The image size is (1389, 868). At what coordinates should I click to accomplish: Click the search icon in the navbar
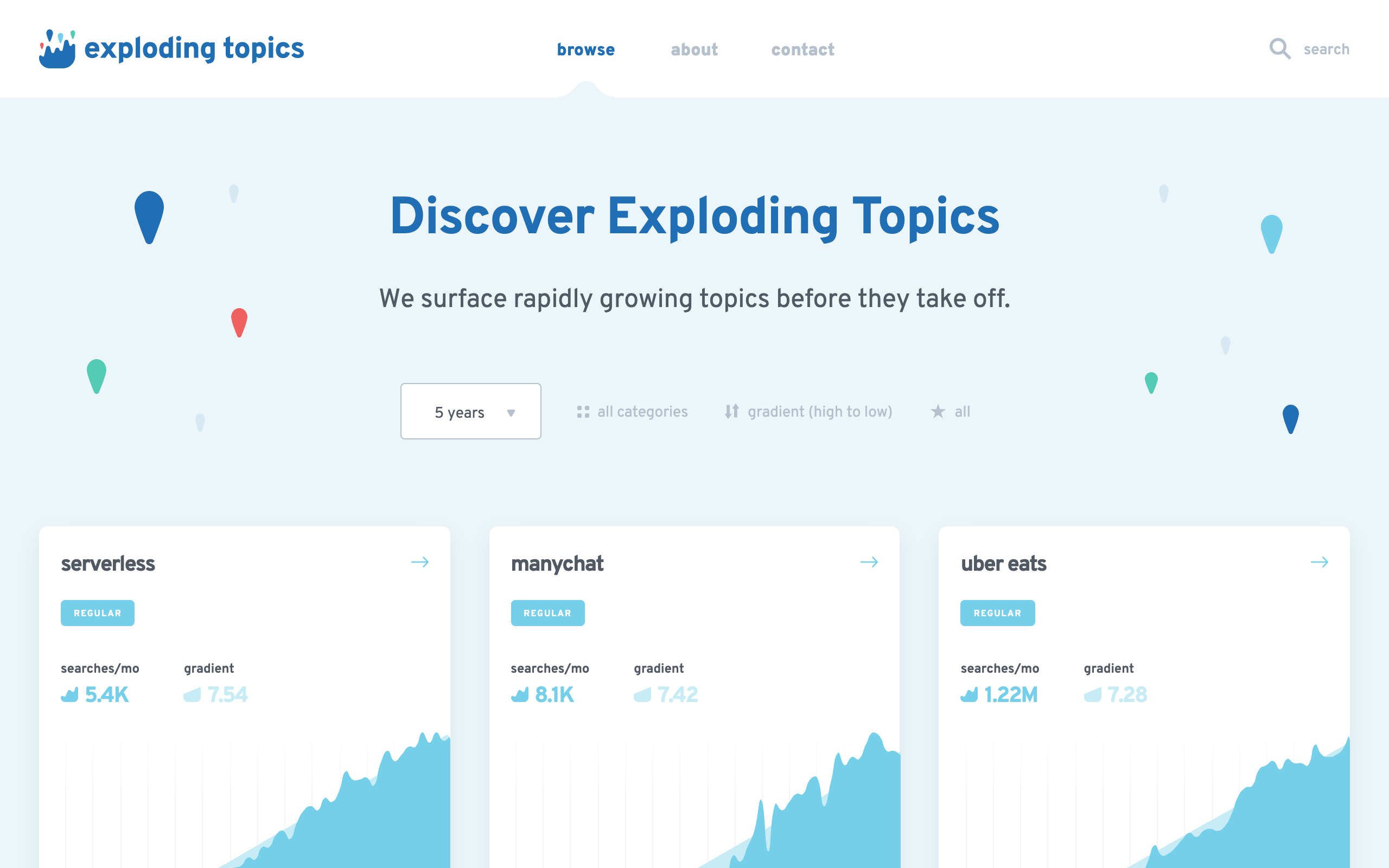[x=1281, y=48]
